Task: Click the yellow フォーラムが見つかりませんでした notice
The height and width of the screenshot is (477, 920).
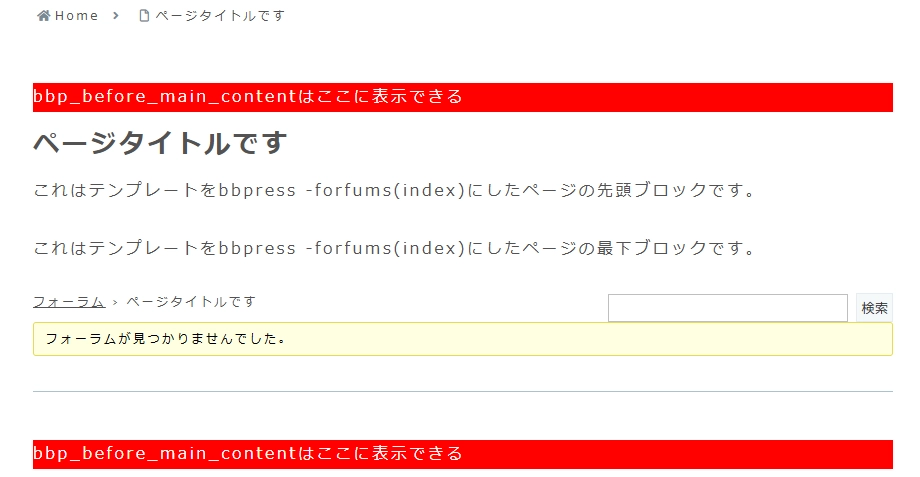Action: (x=463, y=339)
